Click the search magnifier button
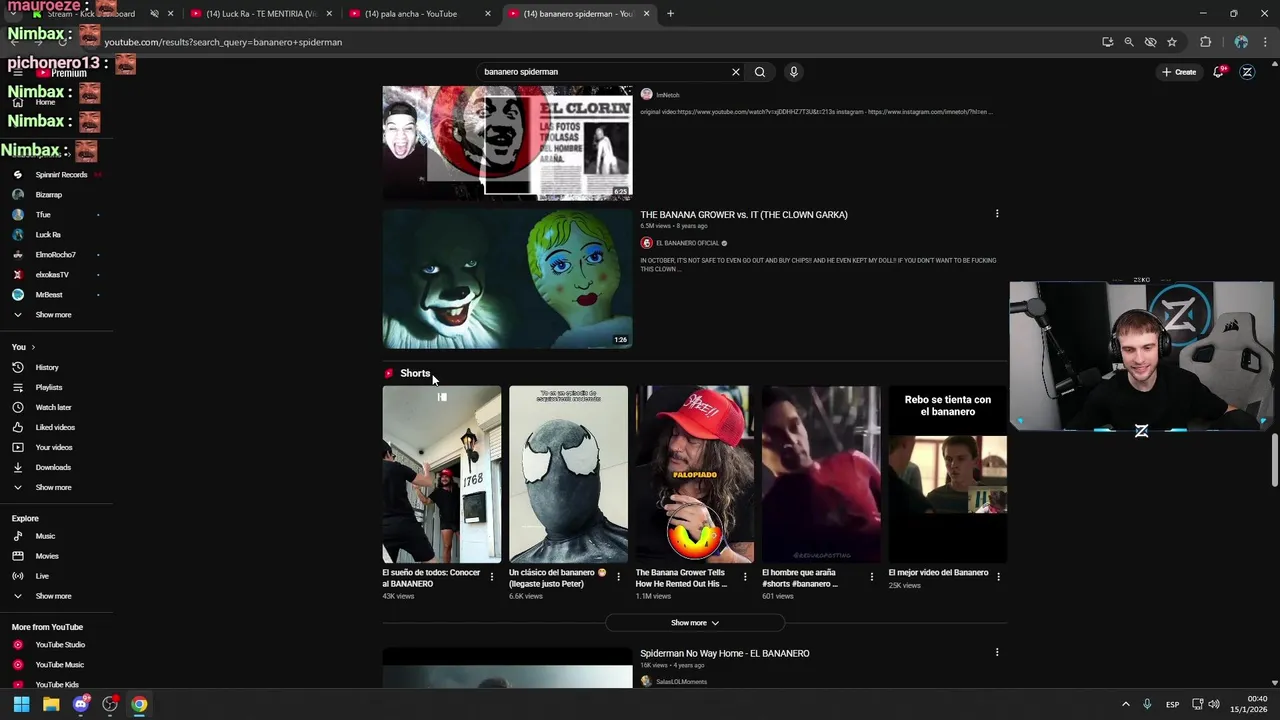This screenshot has height=720, width=1280. click(x=760, y=72)
